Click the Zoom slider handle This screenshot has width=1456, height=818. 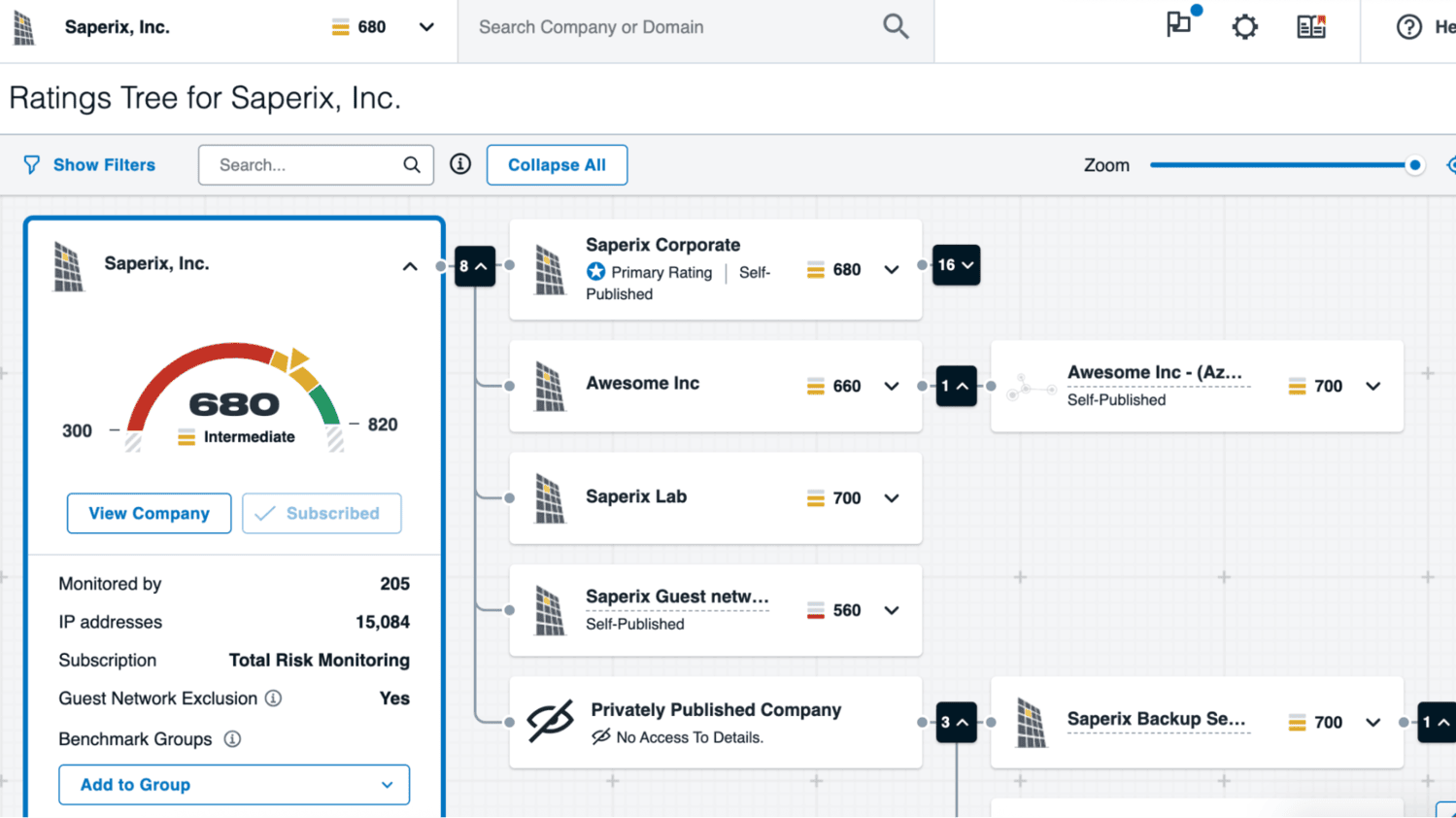1414,165
